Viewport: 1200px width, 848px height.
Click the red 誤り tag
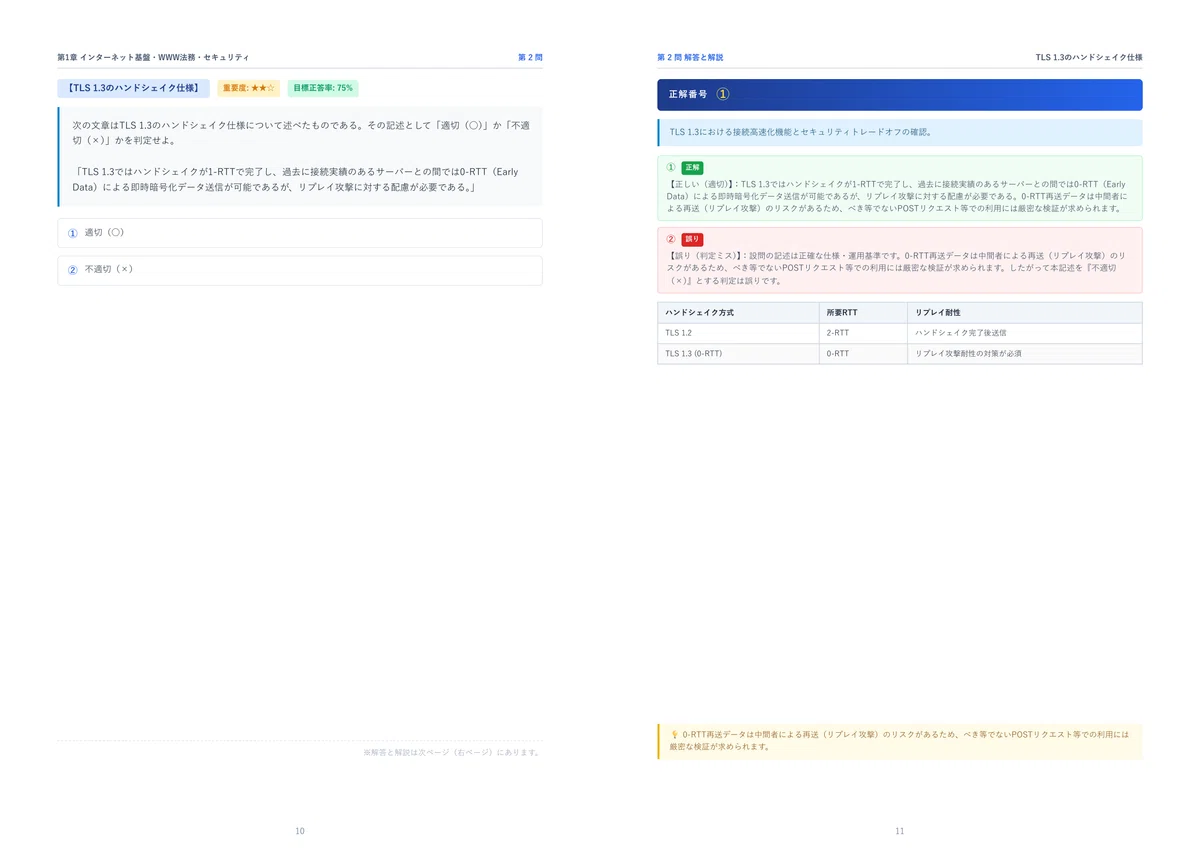[x=693, y=240]
